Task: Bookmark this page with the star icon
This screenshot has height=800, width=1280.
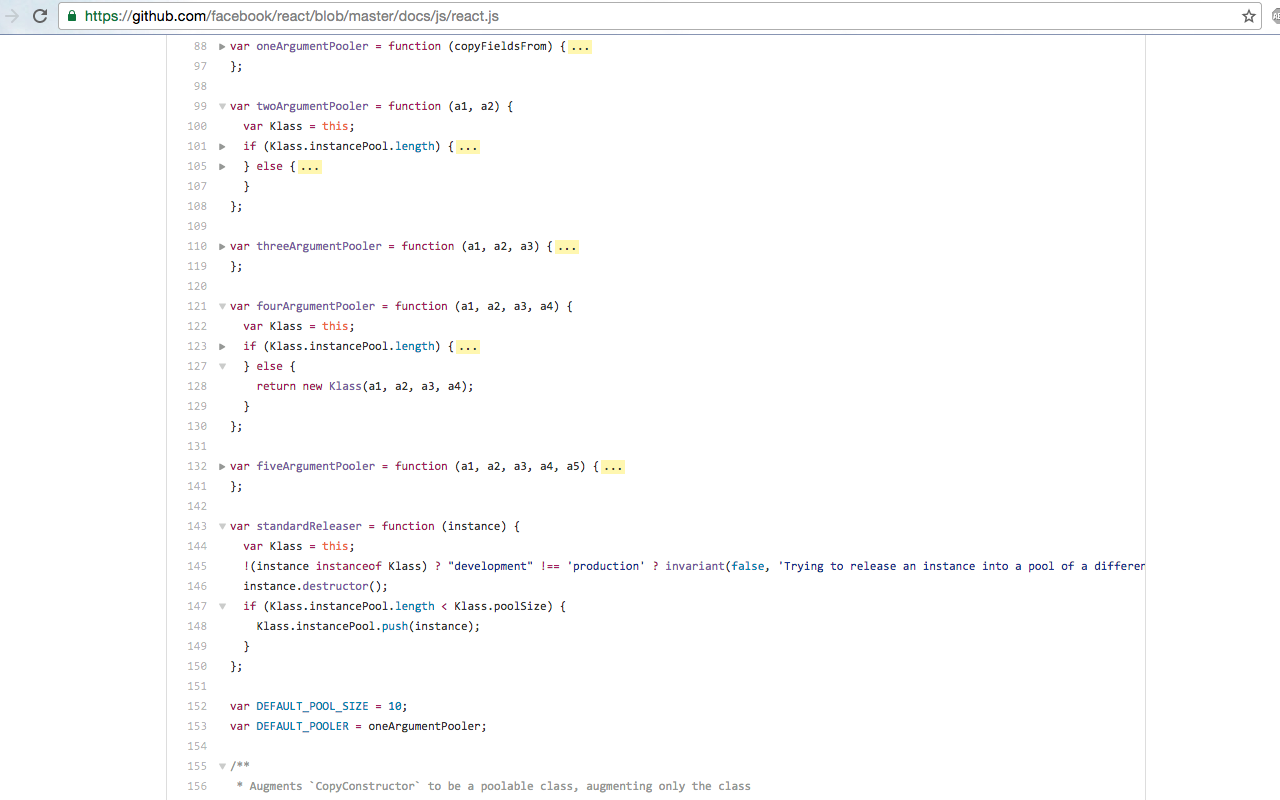Action: pos(1249,16)
